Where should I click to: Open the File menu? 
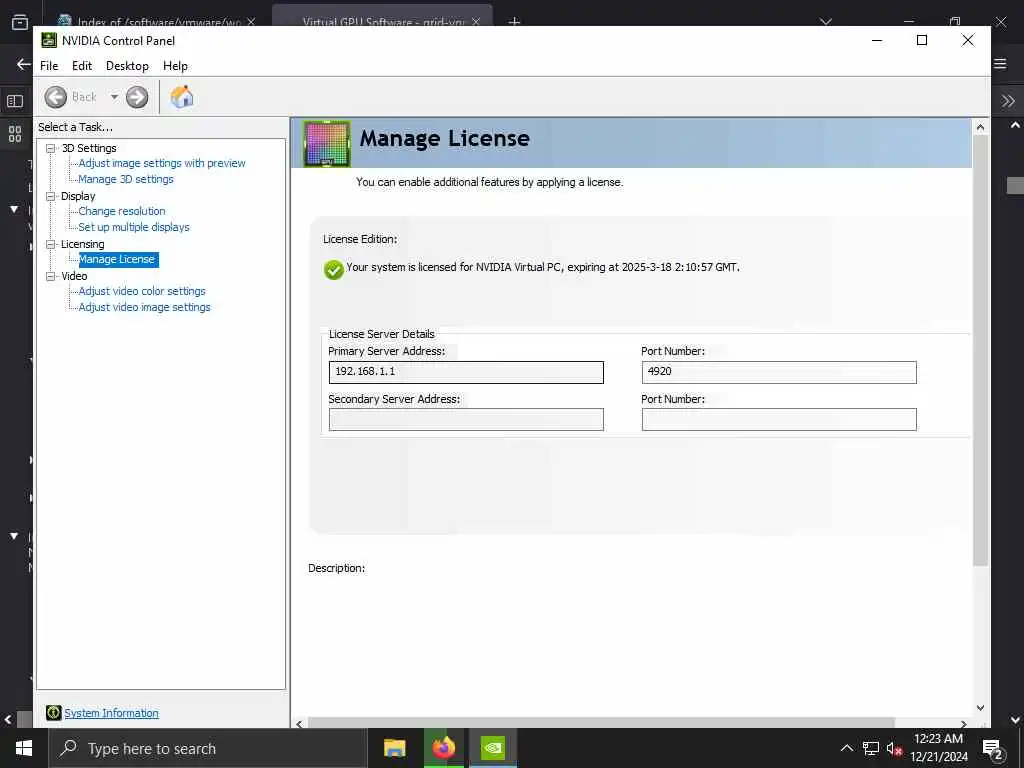pos(49,66)
